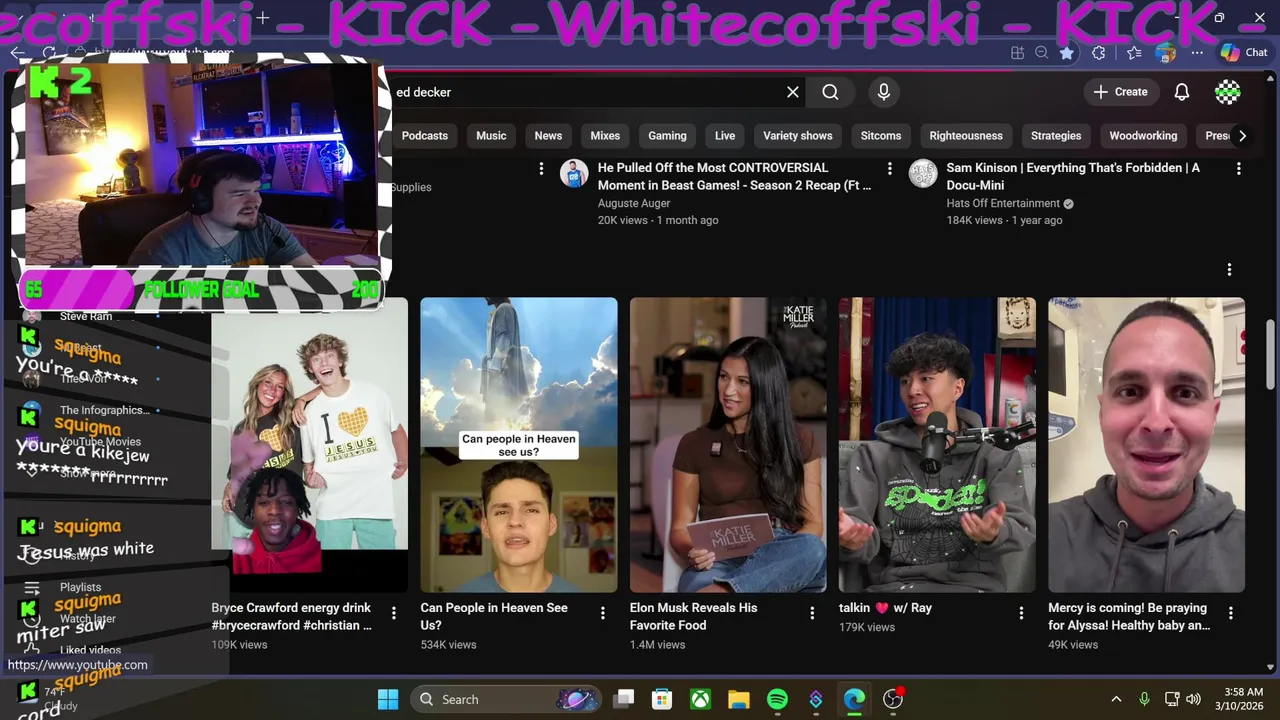
Task: Open Sam Kinison Docu-Mini video title
Action: click(1073, 176)
